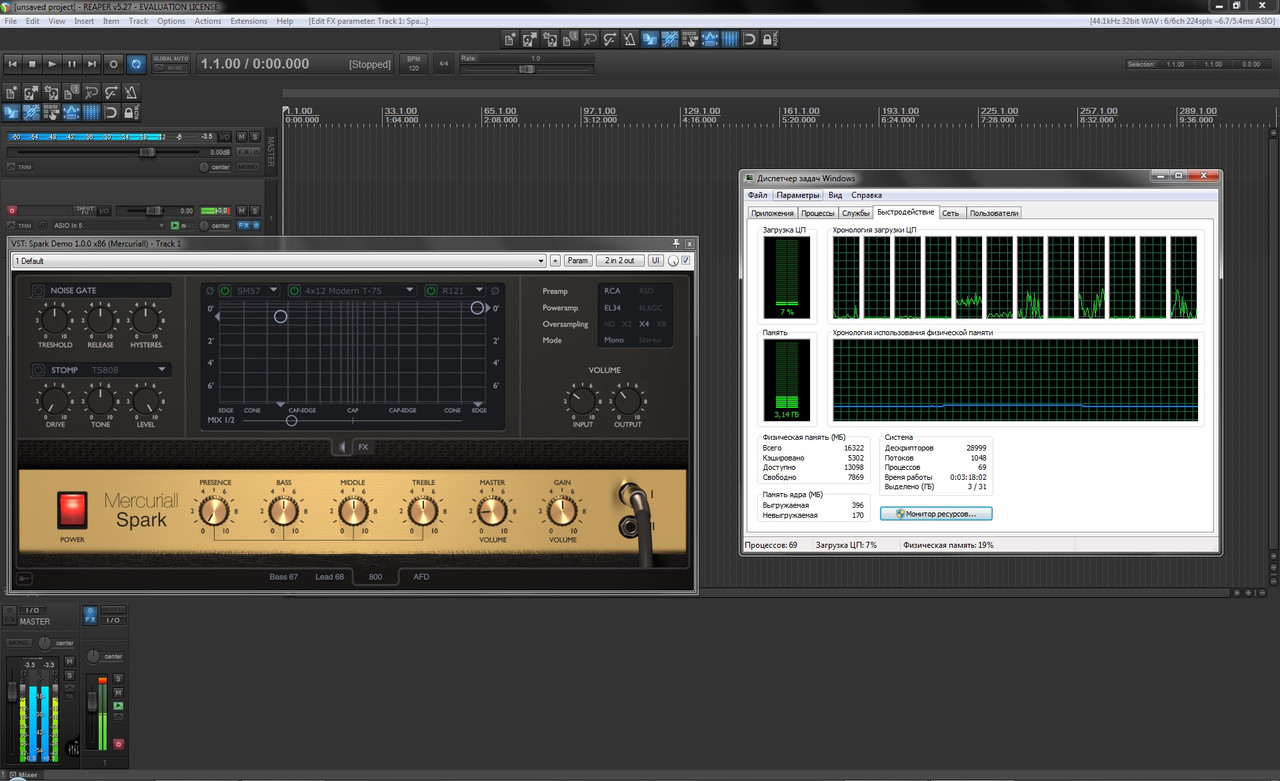
Task: Toggle the metronome icon in left toolbar
Action: pos(131,93)
